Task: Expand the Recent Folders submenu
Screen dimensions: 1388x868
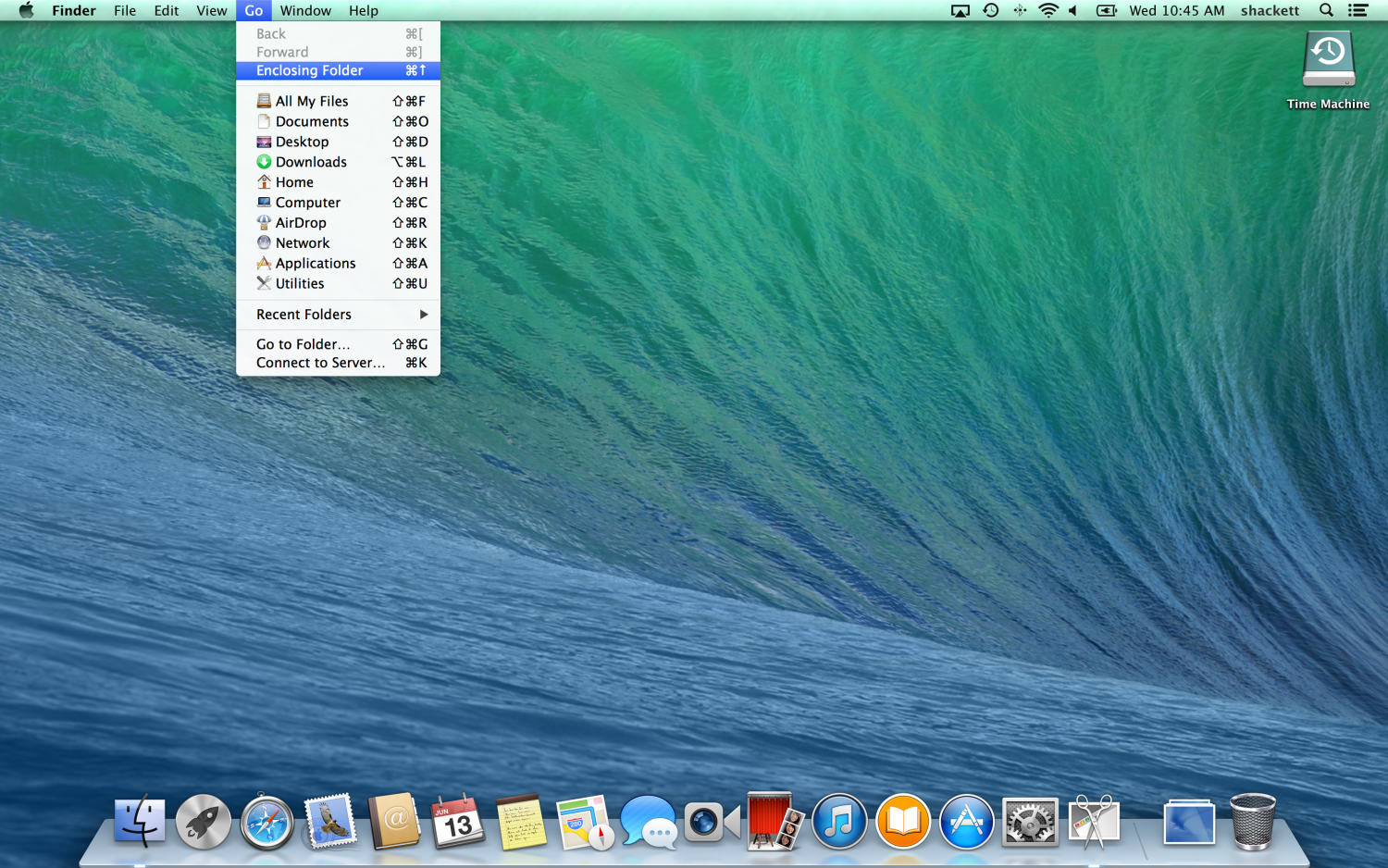Action: point(338,315)
